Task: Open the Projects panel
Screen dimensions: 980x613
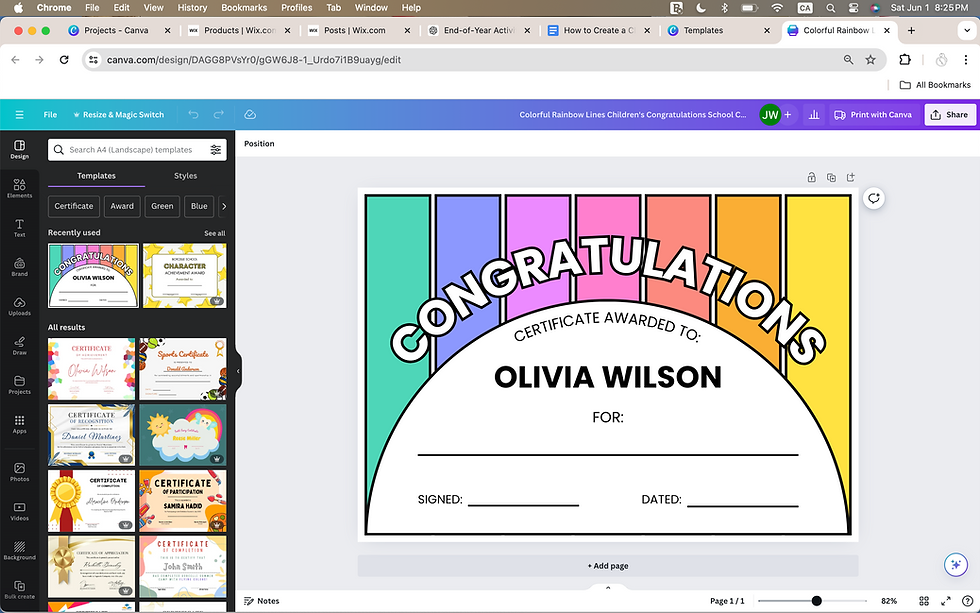Action: (19, 385)
